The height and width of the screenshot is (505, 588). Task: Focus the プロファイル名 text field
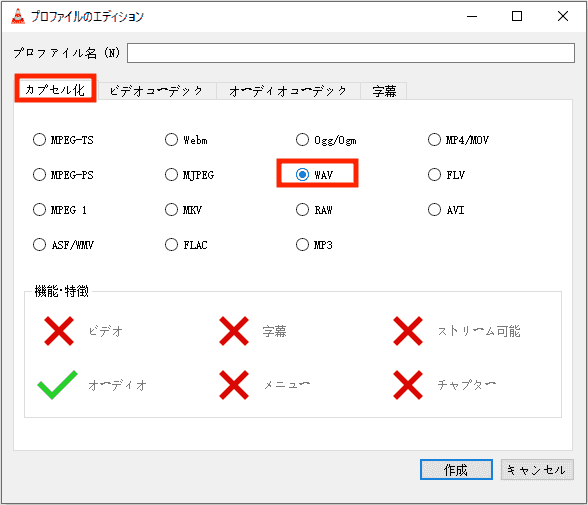[x=351, y=53]
